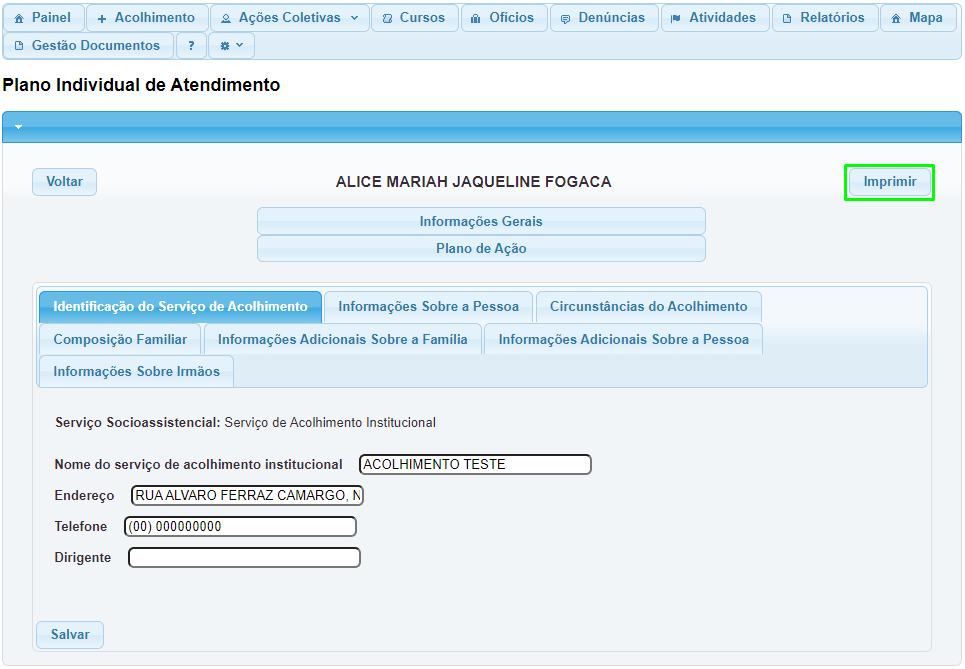The height and width of the screenshot is (669, 965).
Task: Open the Atividades menu item
Action: point(715,18)
